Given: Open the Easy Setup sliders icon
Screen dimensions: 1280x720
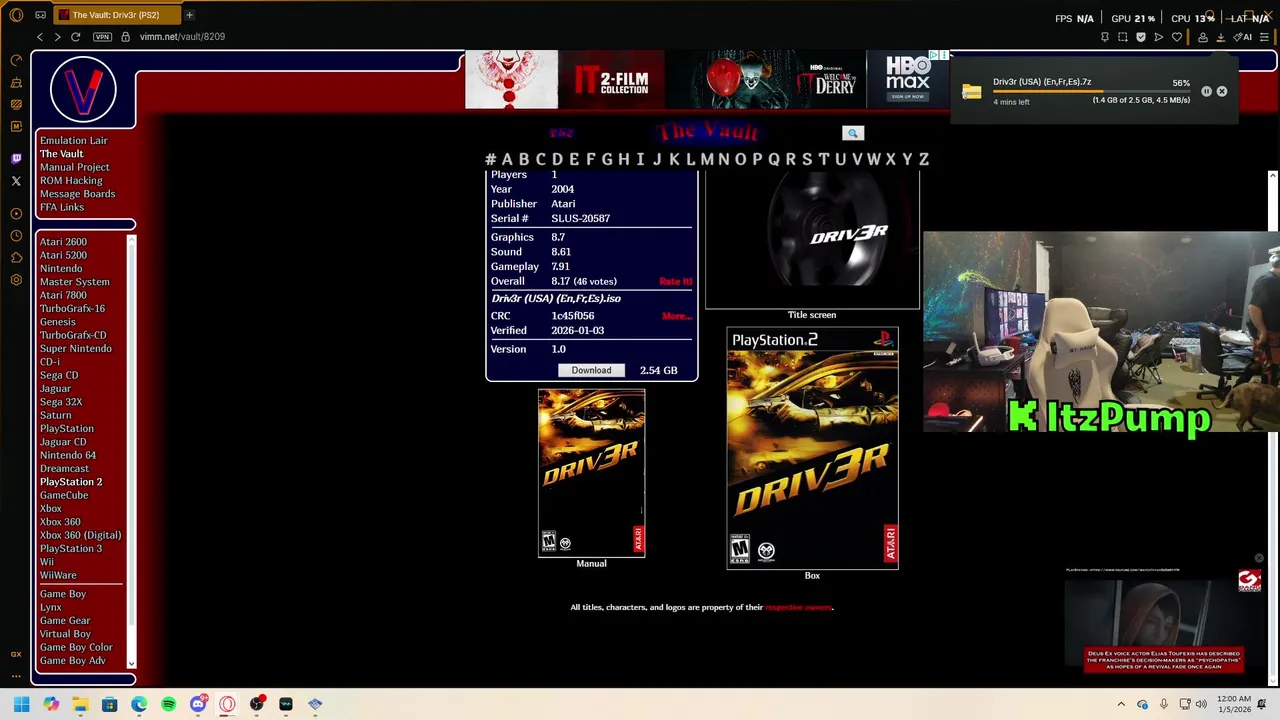Looking at the screenshot, I should [1265, 37].
